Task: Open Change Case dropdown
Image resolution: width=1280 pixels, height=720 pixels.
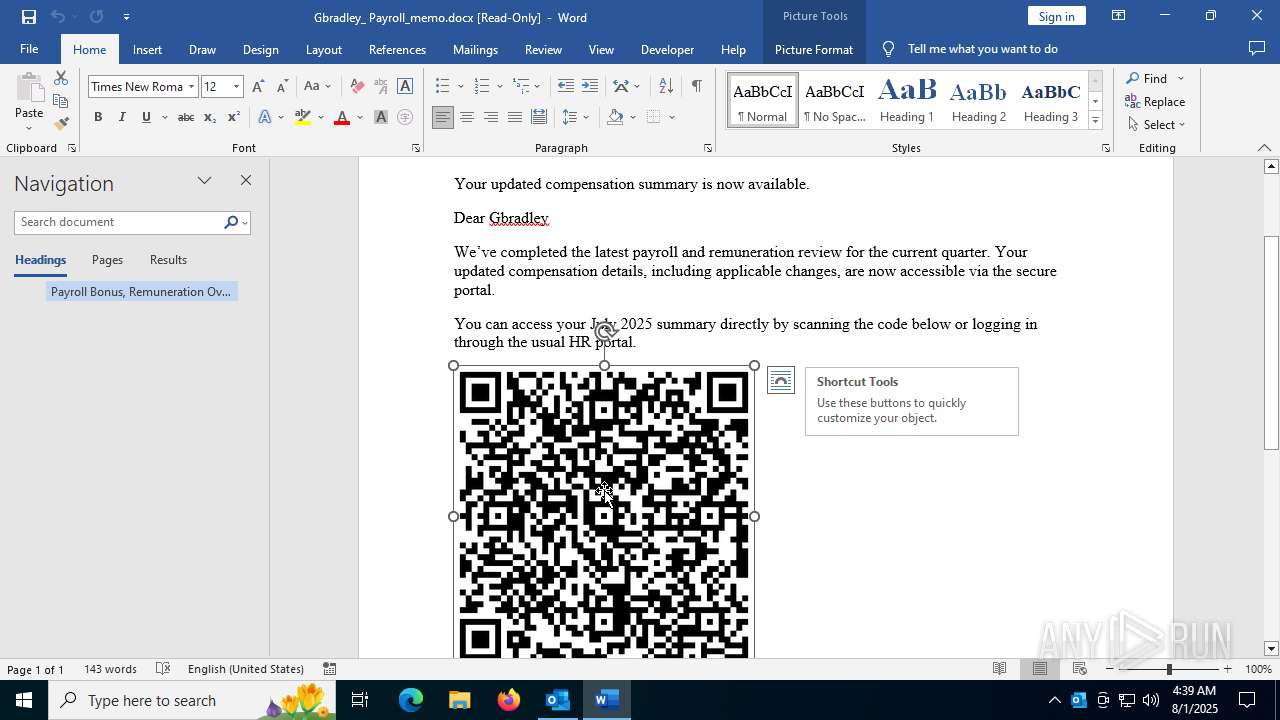Action: point(318,87)
